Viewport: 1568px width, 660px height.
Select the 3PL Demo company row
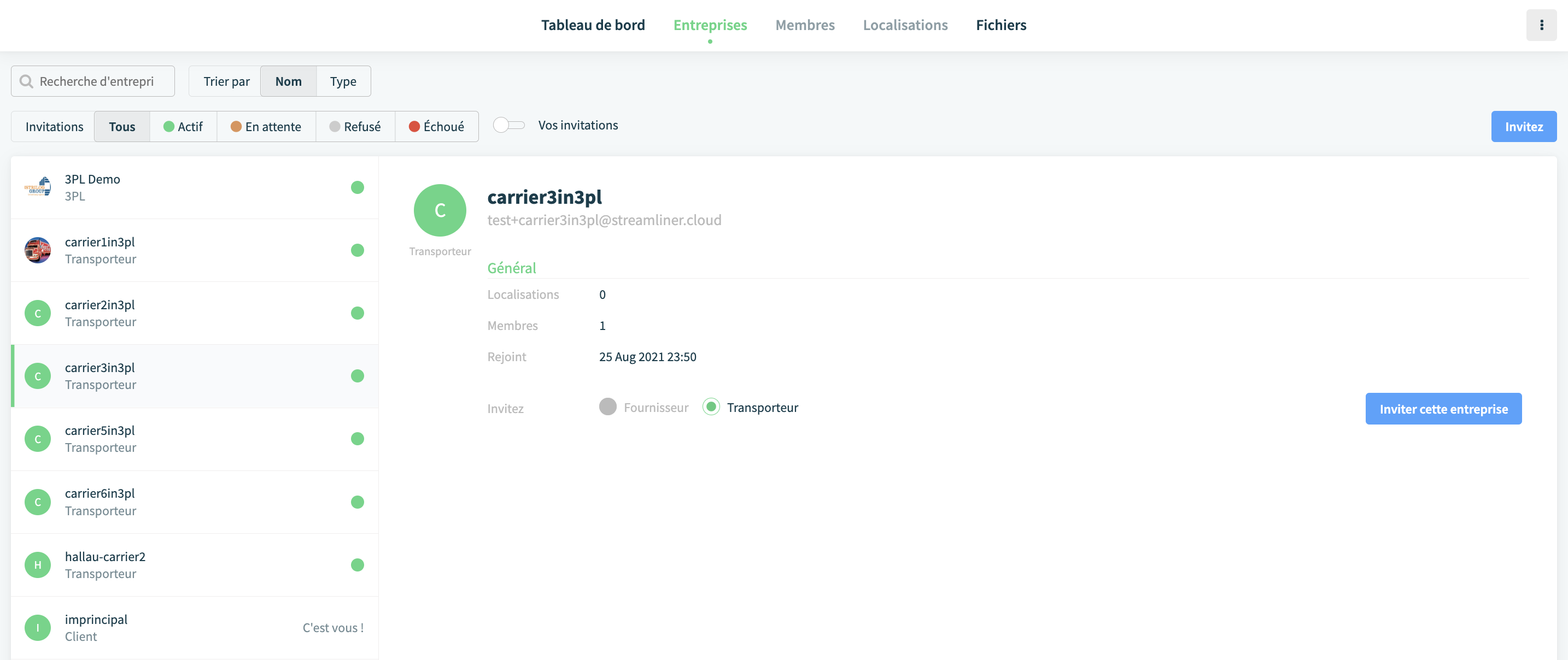[x=195, y=187]
